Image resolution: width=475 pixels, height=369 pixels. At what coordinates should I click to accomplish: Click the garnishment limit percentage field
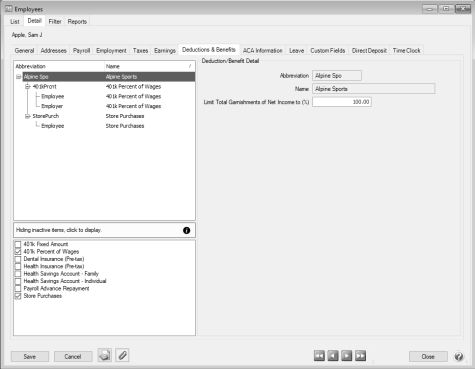[x=342, y=102]
